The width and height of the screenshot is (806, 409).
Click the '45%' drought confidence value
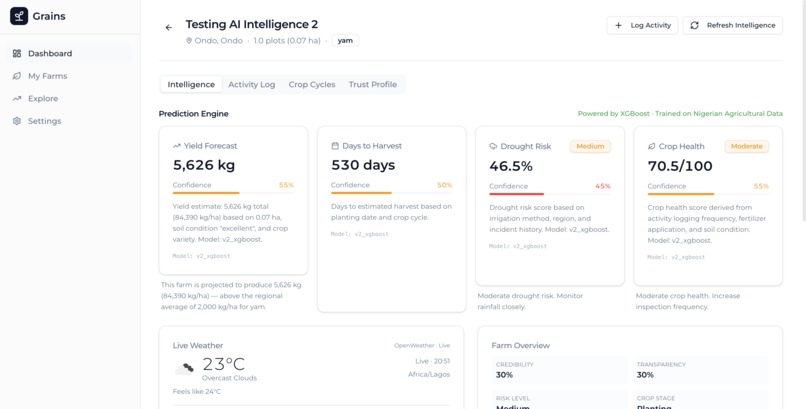point(603,186)
